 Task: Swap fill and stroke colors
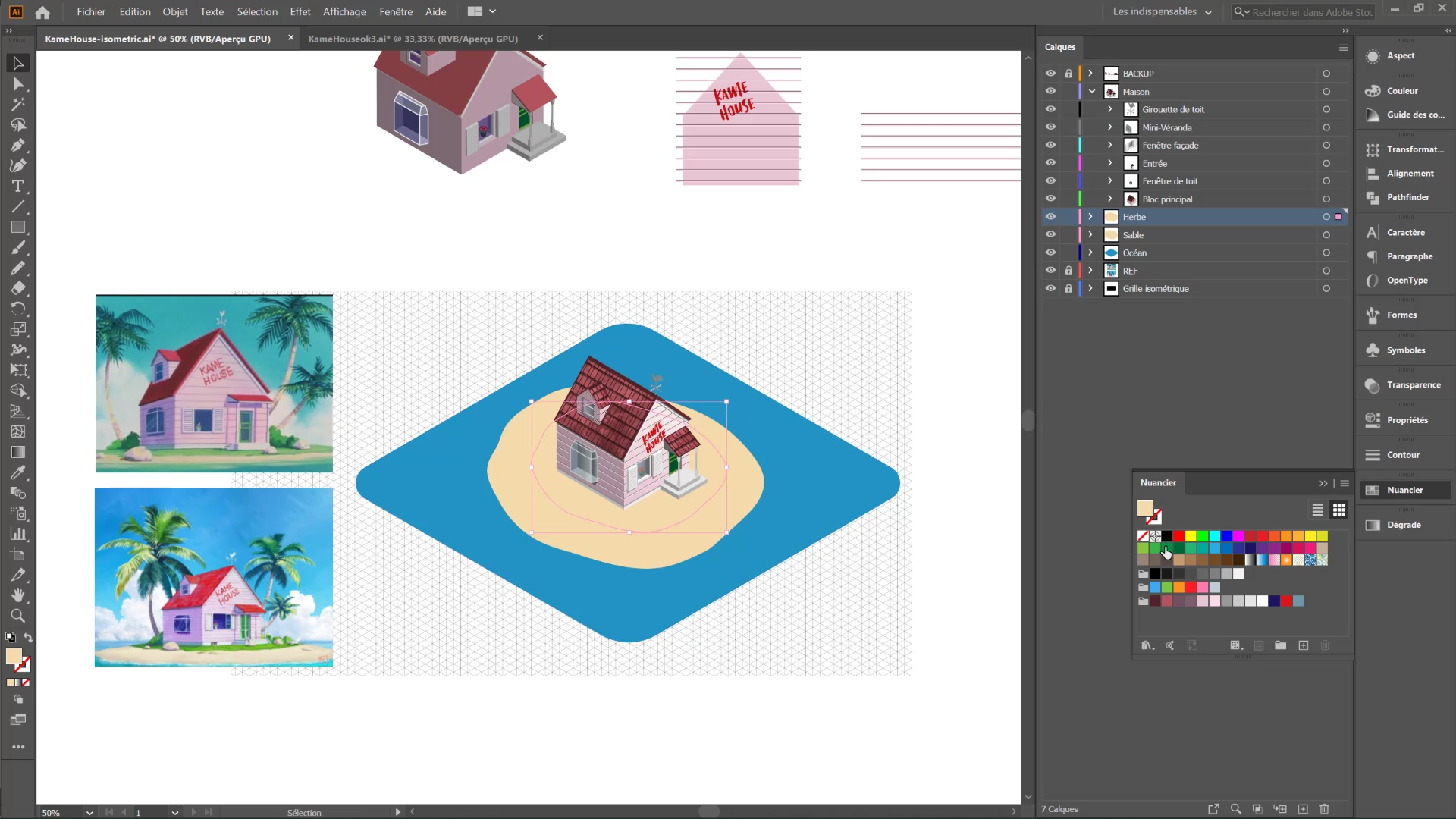pos(28,638)
